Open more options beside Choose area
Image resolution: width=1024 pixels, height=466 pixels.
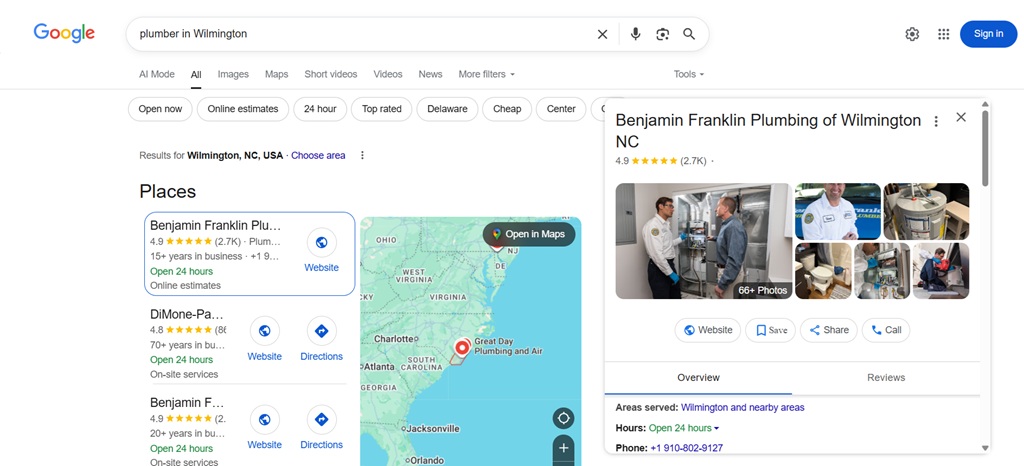tap(362, 155)
